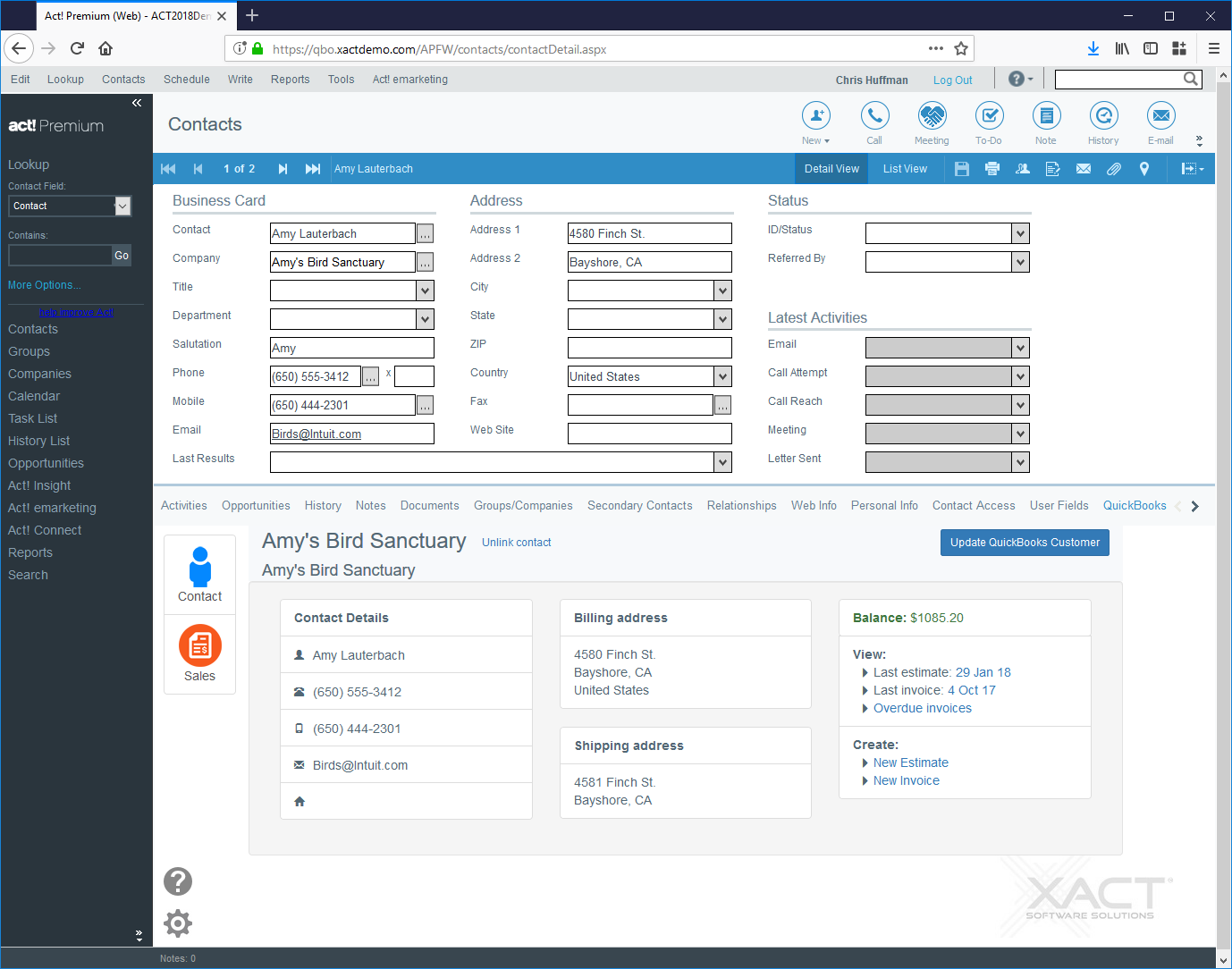1232x969 pixels.
Task: Click the printer icon in blue toolbar
Action: point(992,169)
